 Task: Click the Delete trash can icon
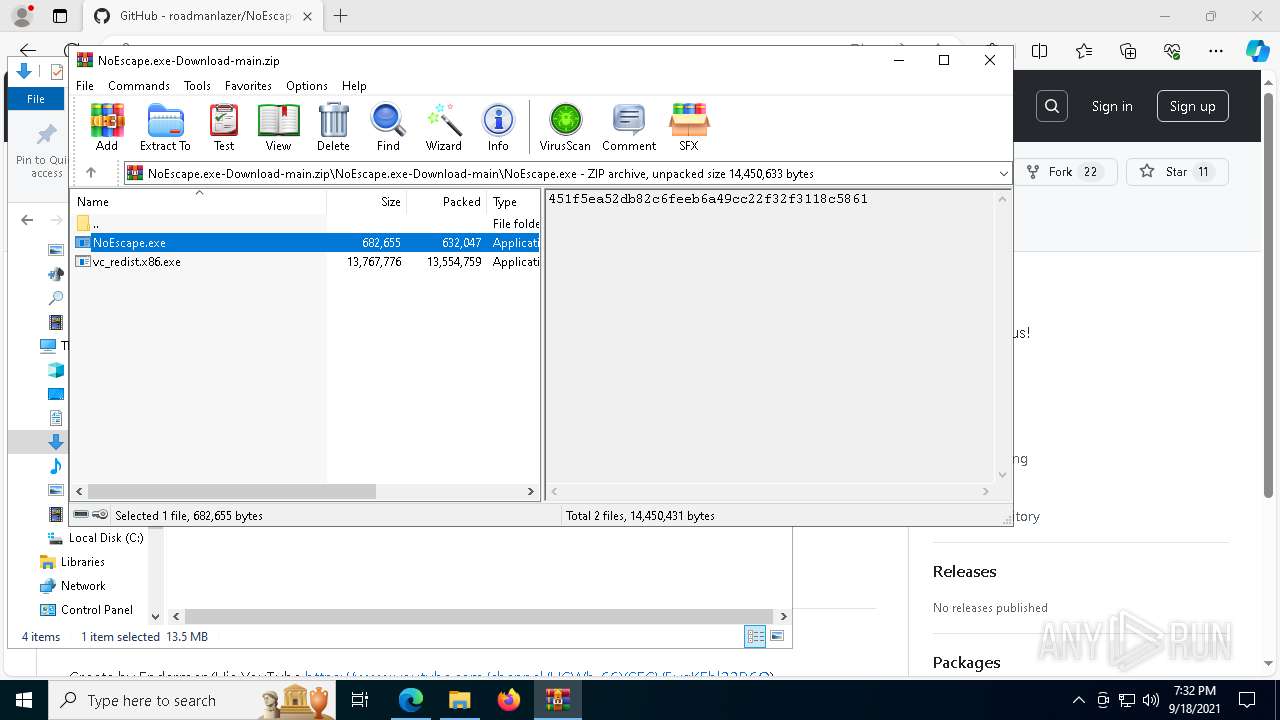[x=333, y=127]
